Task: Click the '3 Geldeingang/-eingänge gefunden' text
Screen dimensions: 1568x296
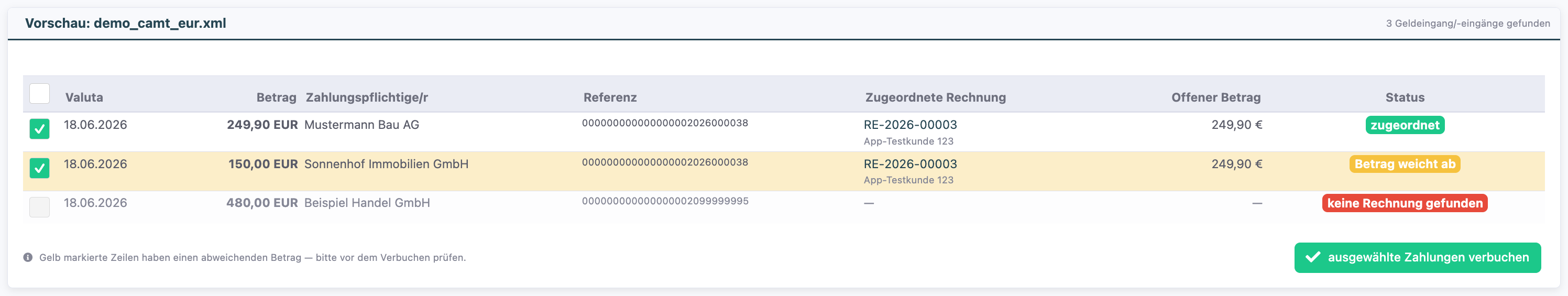Action: pyautogui.click(x=1468, y=24)
